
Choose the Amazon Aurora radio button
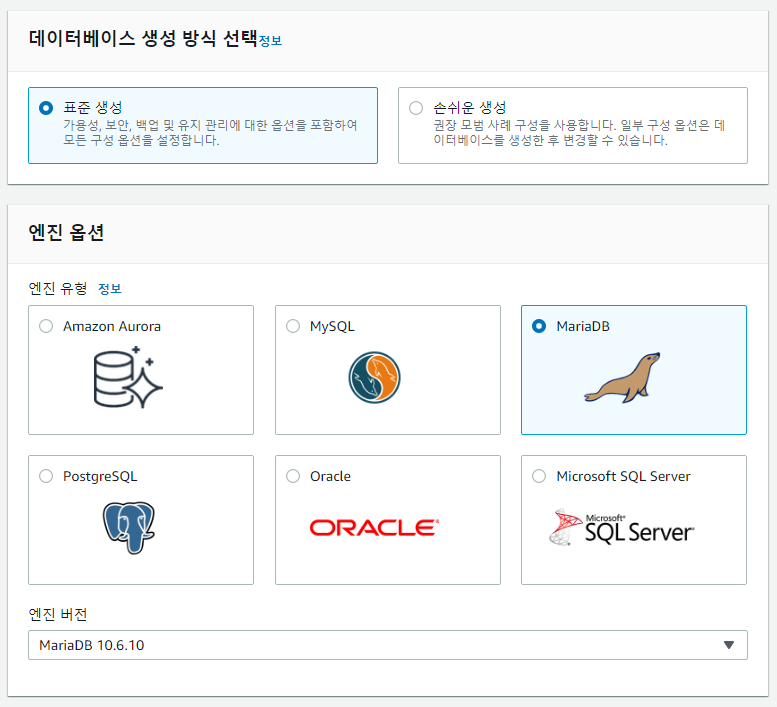(x=46, y=326)
